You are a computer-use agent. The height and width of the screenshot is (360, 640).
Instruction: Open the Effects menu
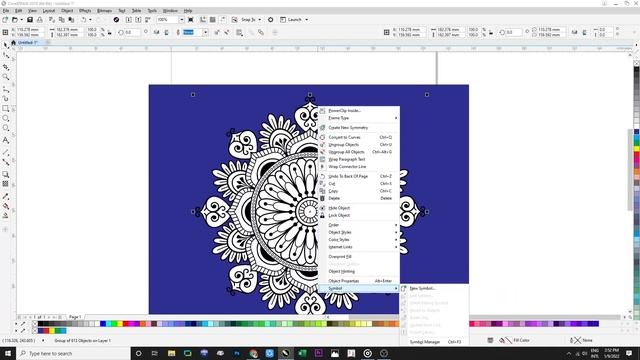coord(85,11)
